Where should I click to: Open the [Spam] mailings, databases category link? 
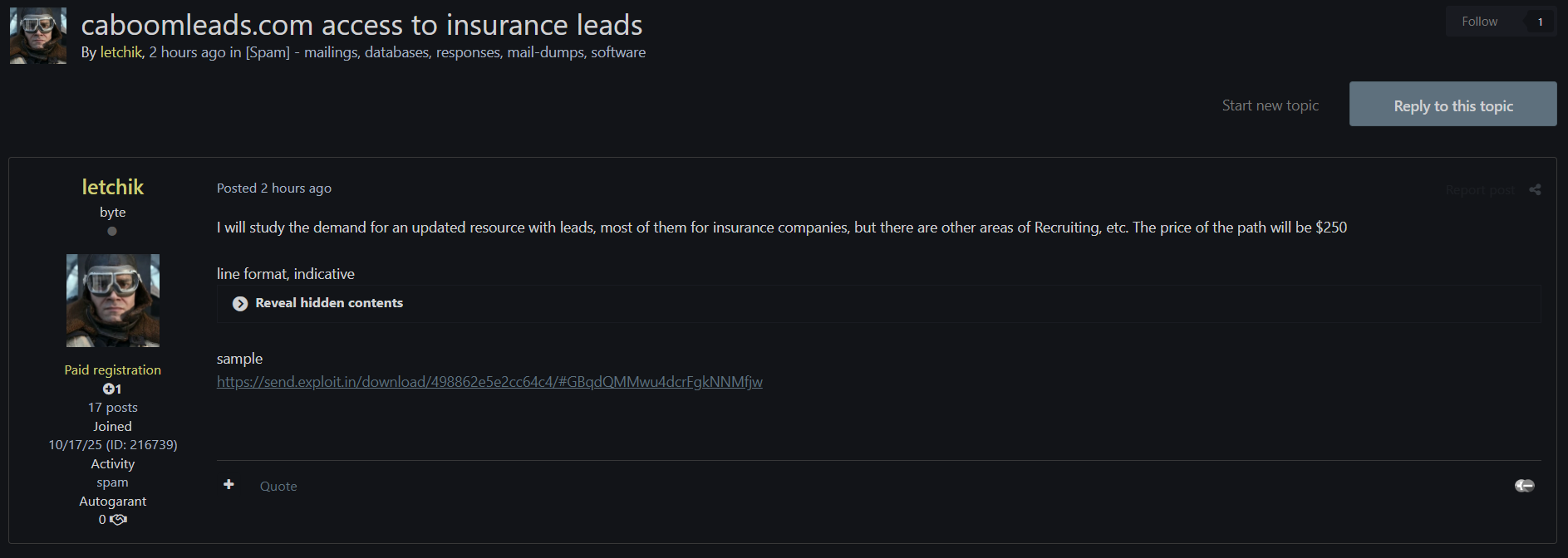445,52
